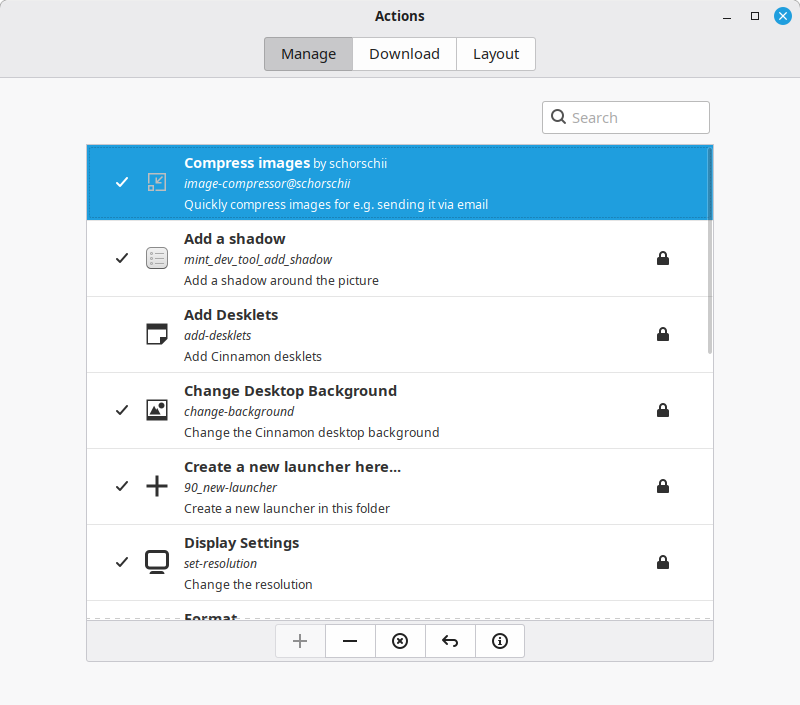The height and width of the screenshot is (705, 800).
Task: Click 'mint_dev_tool_add_shadow' identifier text
Action: pos(258,260)
